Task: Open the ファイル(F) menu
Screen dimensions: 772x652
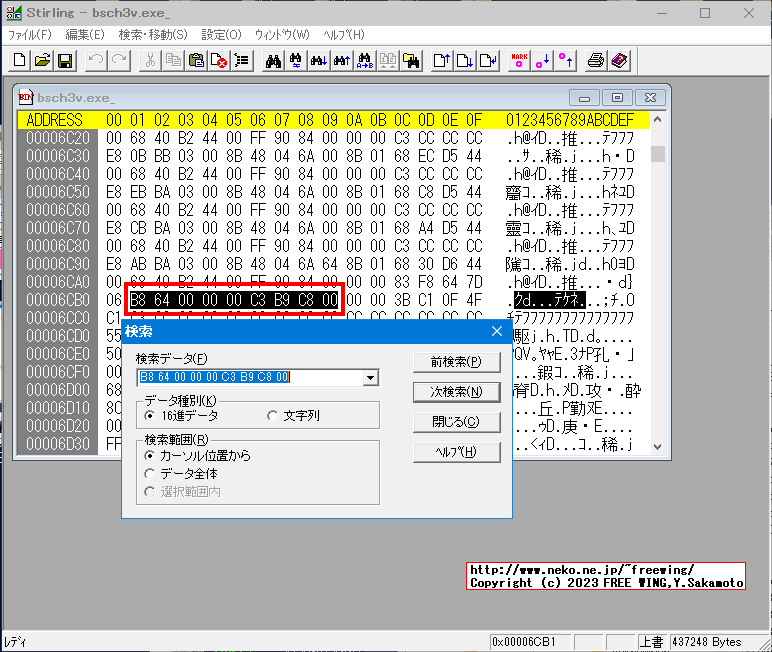Action: click(x=30, y=35)
